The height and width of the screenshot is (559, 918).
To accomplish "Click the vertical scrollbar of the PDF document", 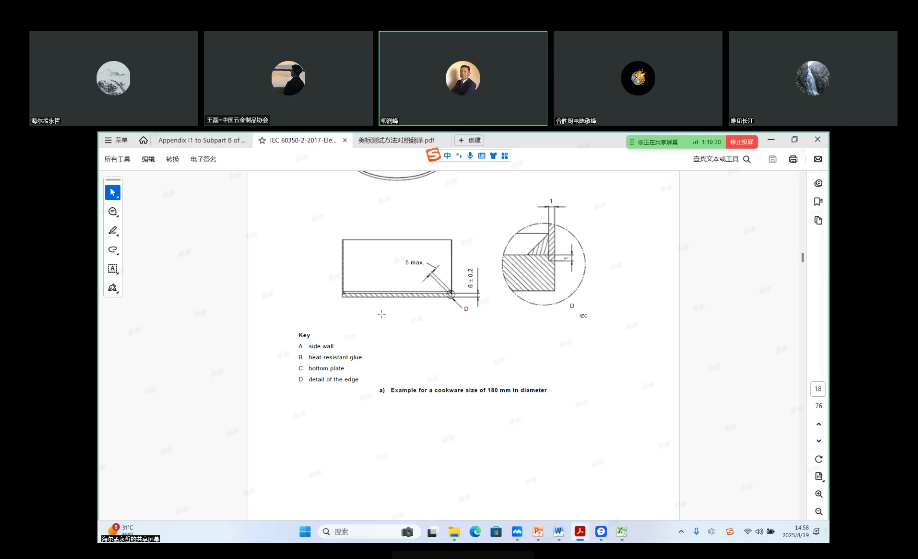I will pyautogui.click(x=802, y=257).
